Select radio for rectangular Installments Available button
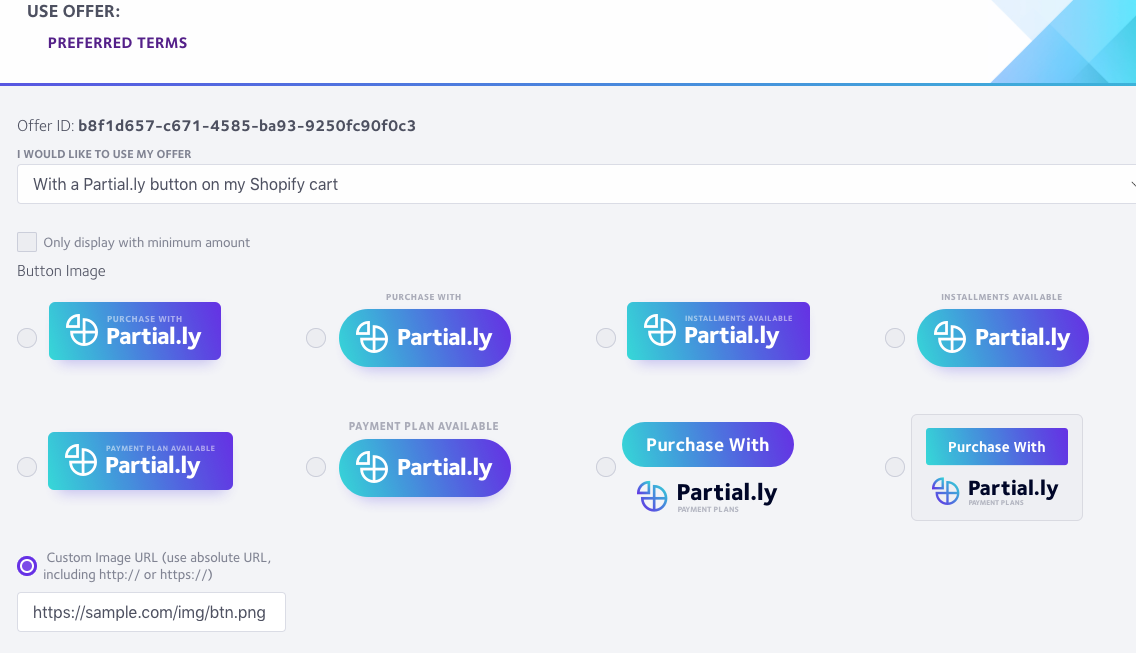1136x653 pixels. point(606,338)
